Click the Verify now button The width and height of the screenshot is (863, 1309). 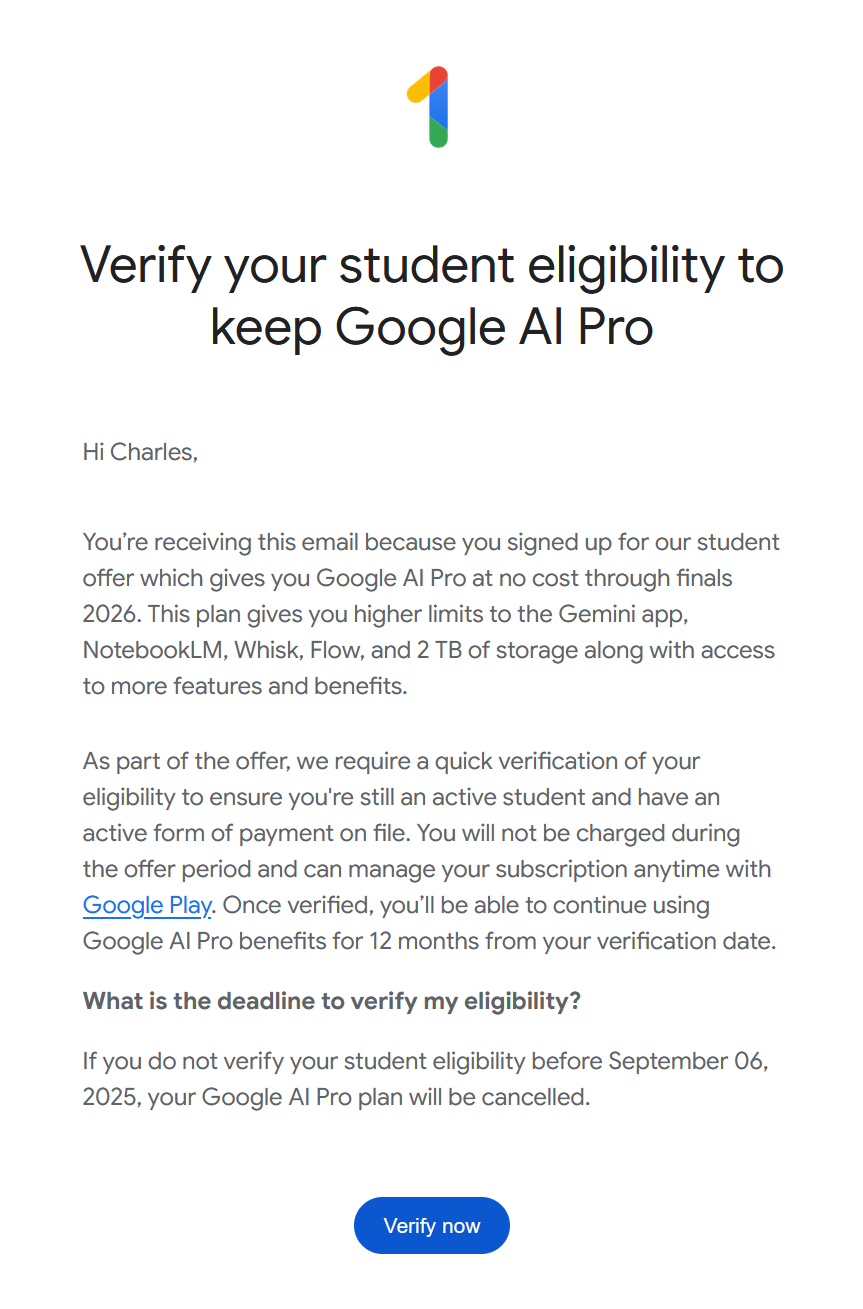click(x=432, y=1225)
